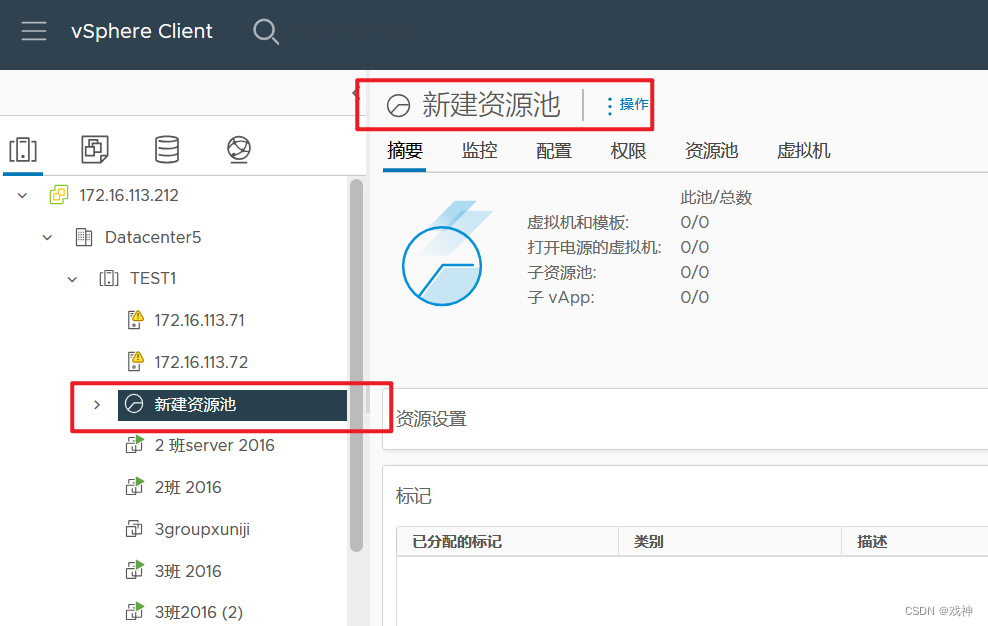Click the Datacenter5 datacenter icon

click(84, 237)
